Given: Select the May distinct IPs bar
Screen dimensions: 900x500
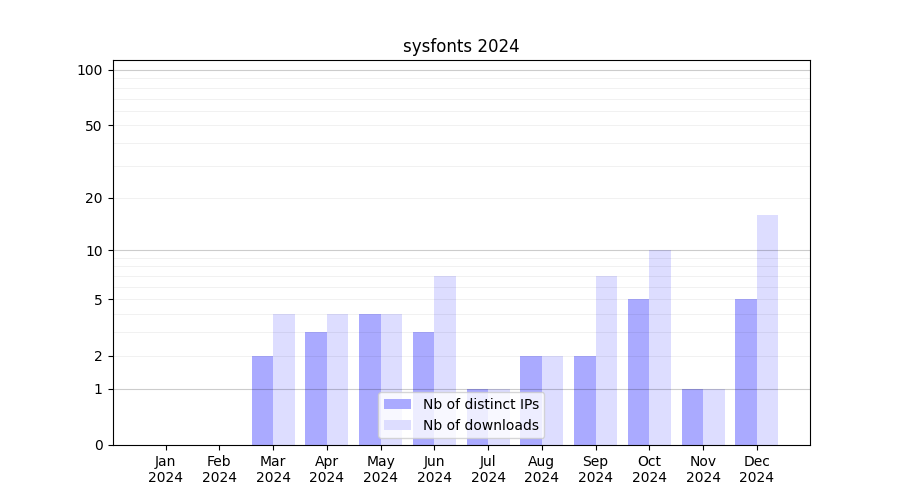Looking at the screenshot, I should point(370,379).
